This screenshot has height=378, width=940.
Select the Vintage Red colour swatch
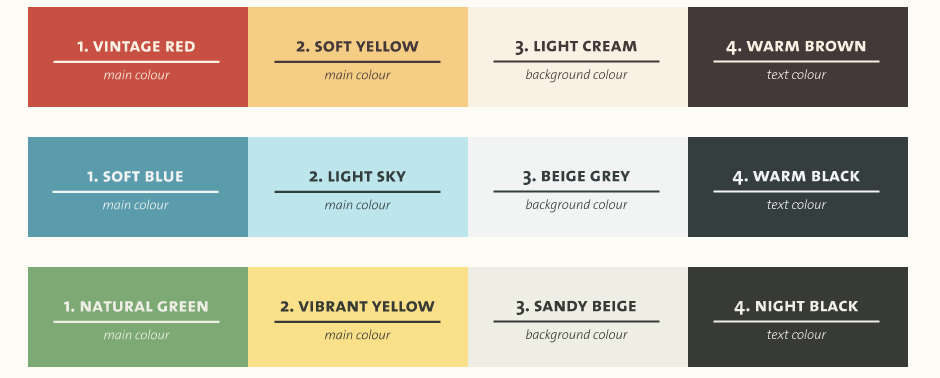pyautogui.click(x=138, y=57)
